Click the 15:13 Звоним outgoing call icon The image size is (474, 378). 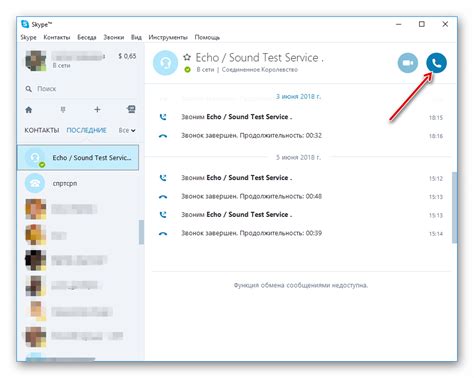click(163, 215)
